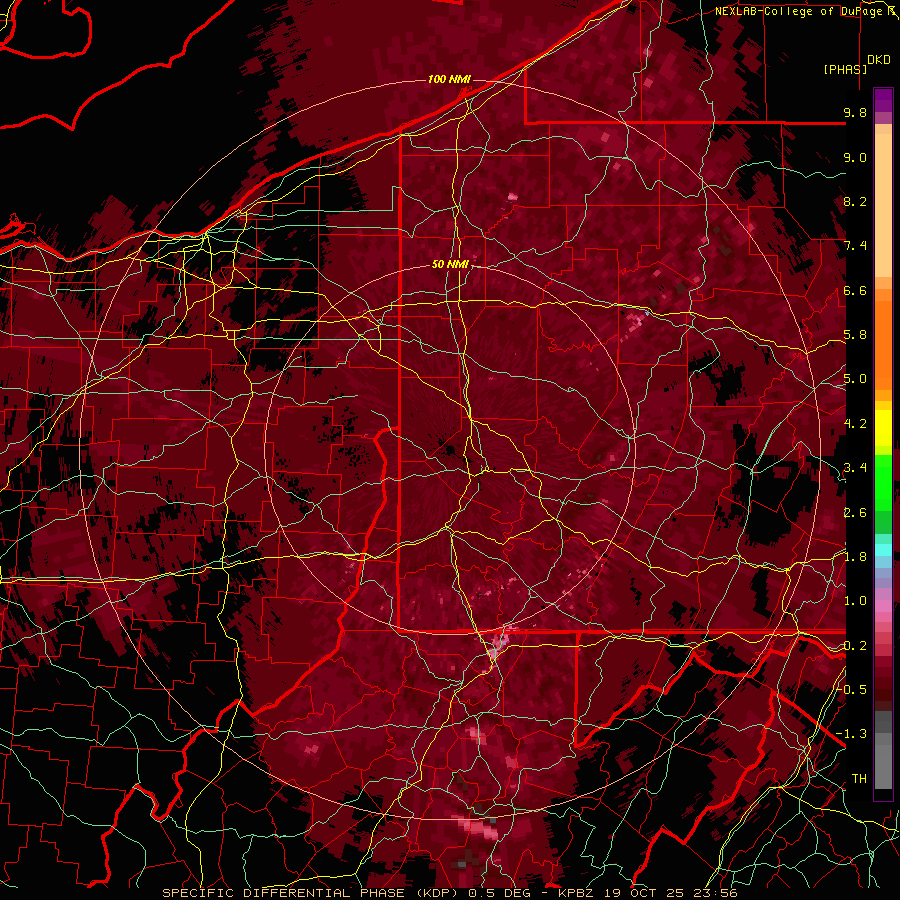The height and width of the screenshot is (900, 900).
Task: Click the -0.5 legend value
Action: coord(852,690)
